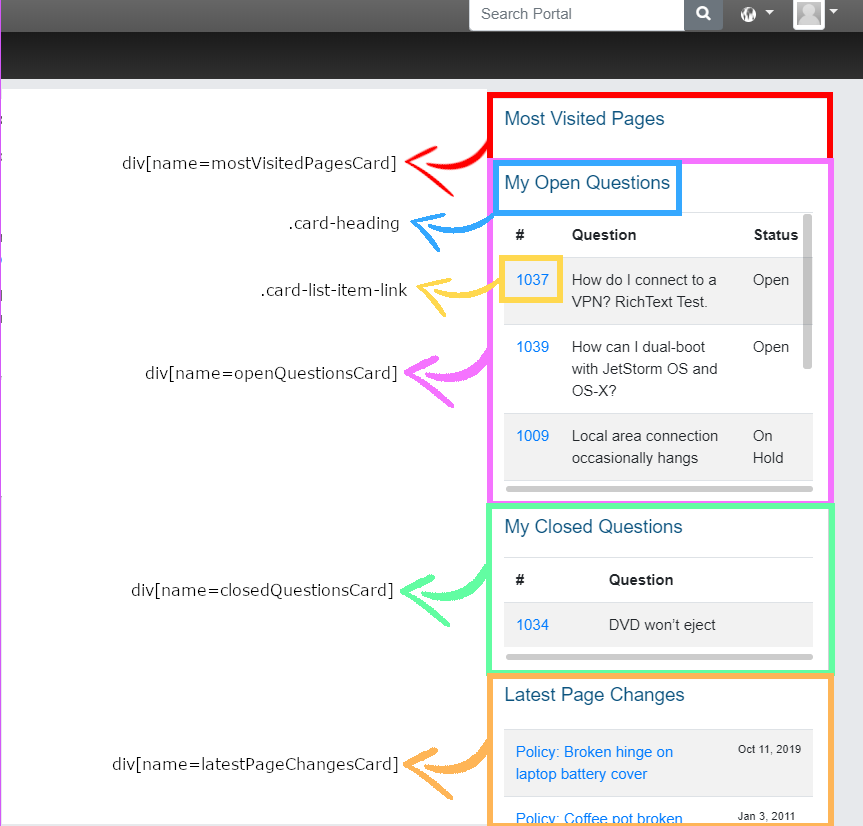
Task: Open closed question 1034
Action: [532, 625]
